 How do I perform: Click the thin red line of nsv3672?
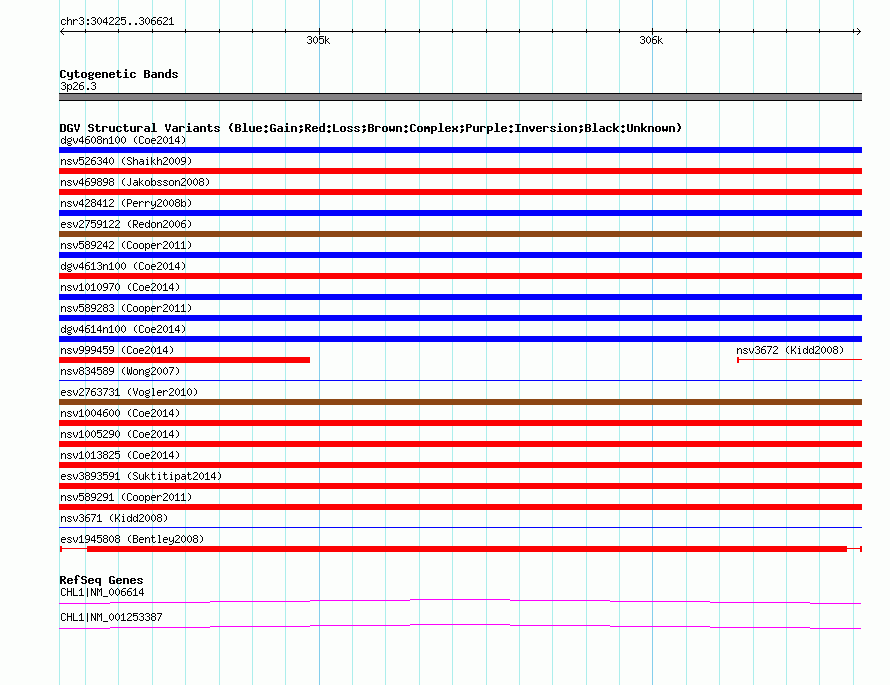pos(799,360)
